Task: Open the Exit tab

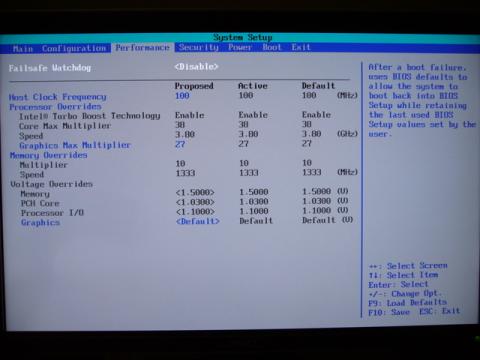Action: coord(301,47)
